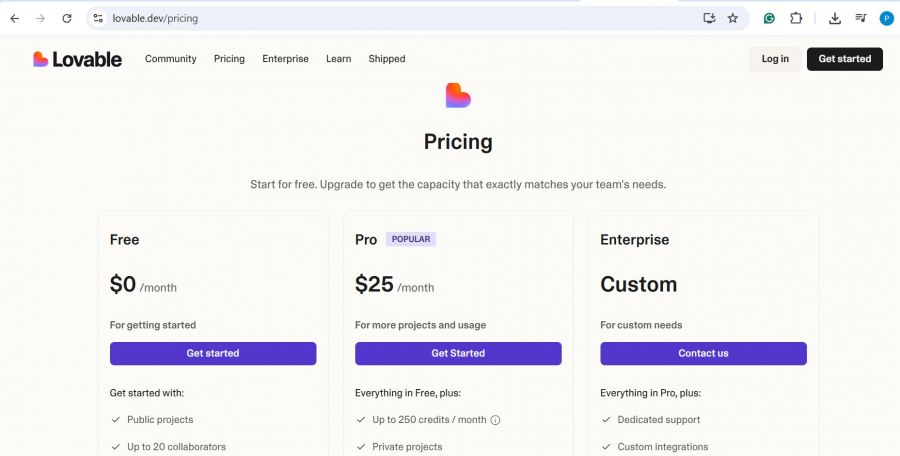The height and width of the screenshot is (456, 900).
Task: Click the Custom price text
Action: tap(638, 284)
